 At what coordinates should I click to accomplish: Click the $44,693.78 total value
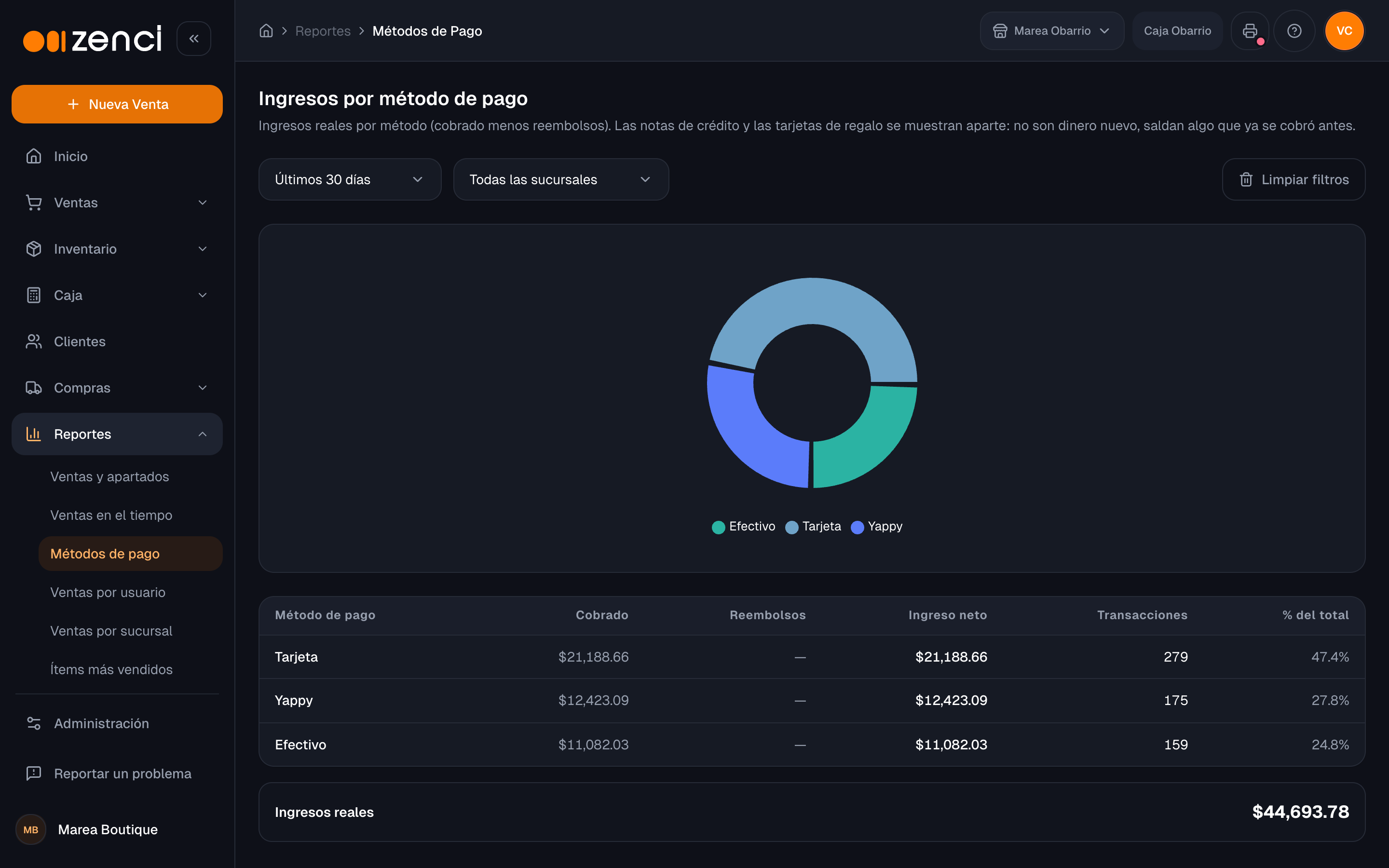[1301, 812]
